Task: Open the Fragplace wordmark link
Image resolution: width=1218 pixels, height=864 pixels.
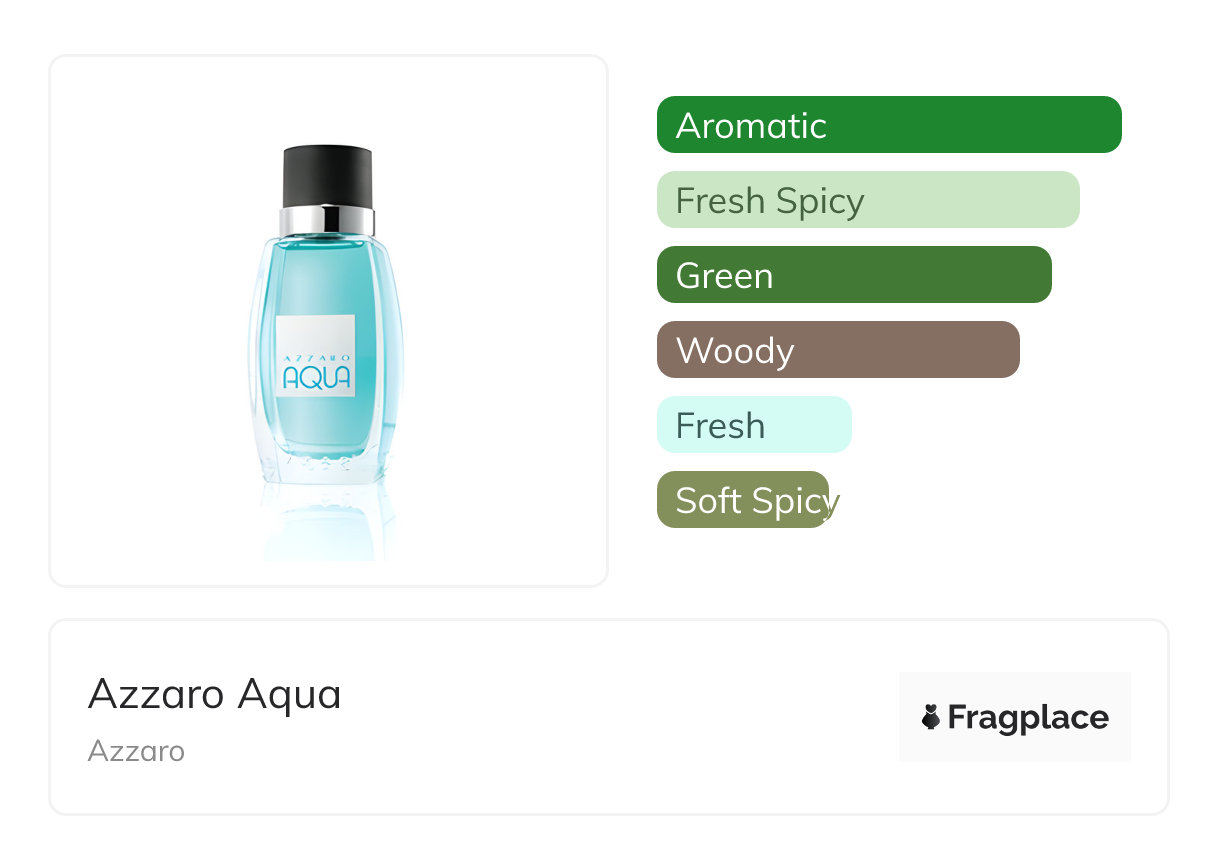Action: point(1028,718)
